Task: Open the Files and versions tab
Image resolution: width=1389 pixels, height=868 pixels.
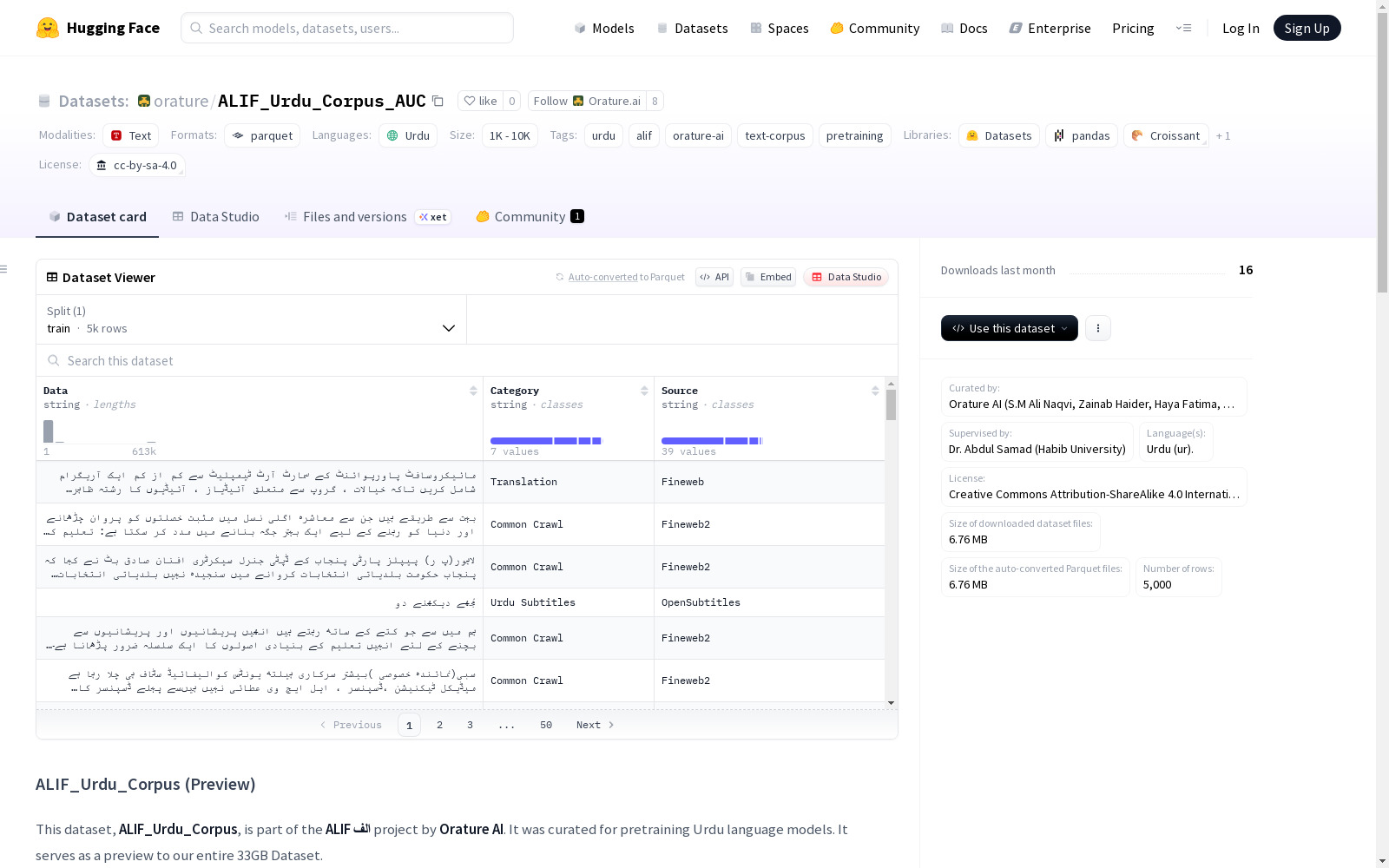Action: pos(367,217)
